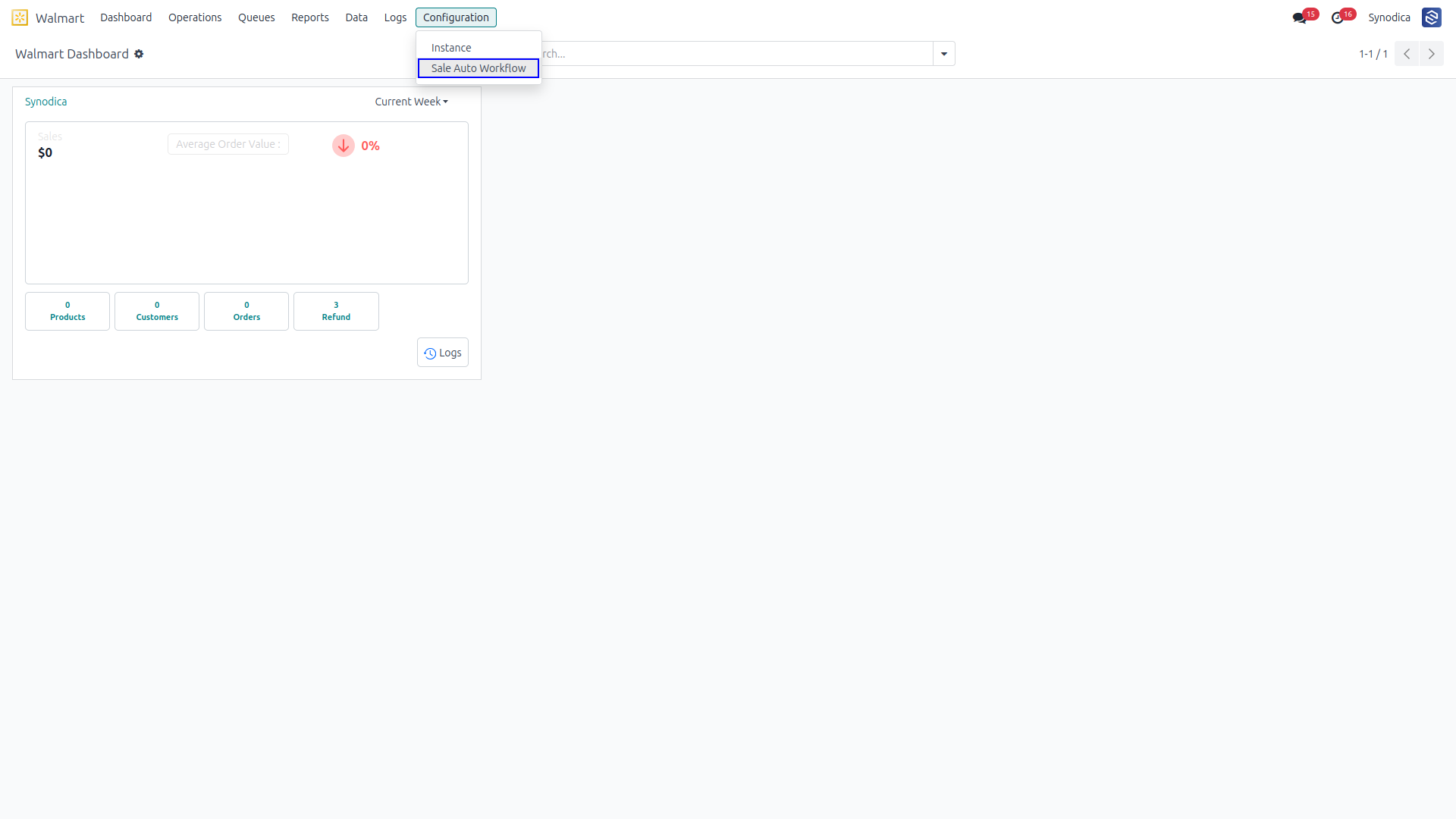Open the Logs menu in navbar
Viewport: 1456px width, 819px height.
(395, 17)
